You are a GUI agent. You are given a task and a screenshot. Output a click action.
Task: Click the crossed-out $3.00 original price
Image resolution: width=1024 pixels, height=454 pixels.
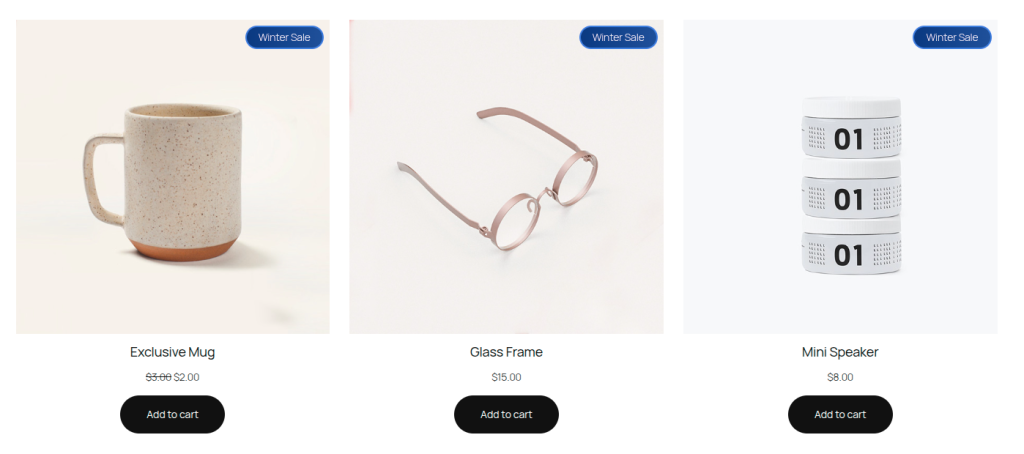[x=158, y=377]
